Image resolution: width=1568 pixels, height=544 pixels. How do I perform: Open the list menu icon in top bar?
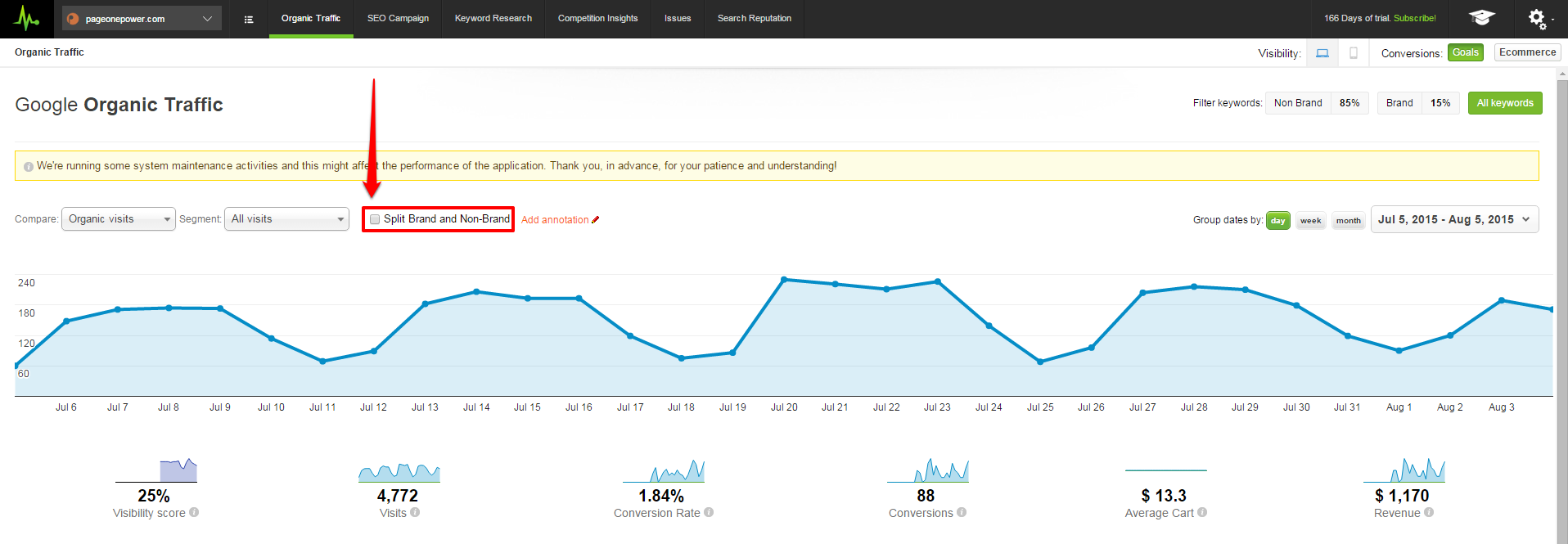[249, 19]
